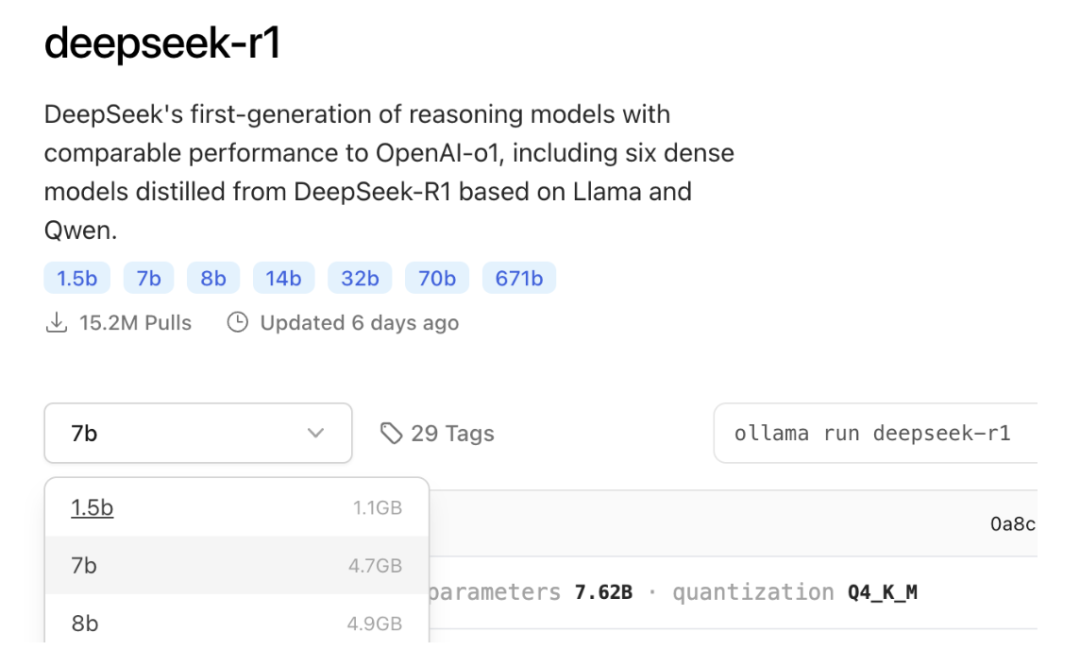Click the download pulls icon
Viewport: 1080px width, 667px height.
pyautogui.click(x=57, y=323)
